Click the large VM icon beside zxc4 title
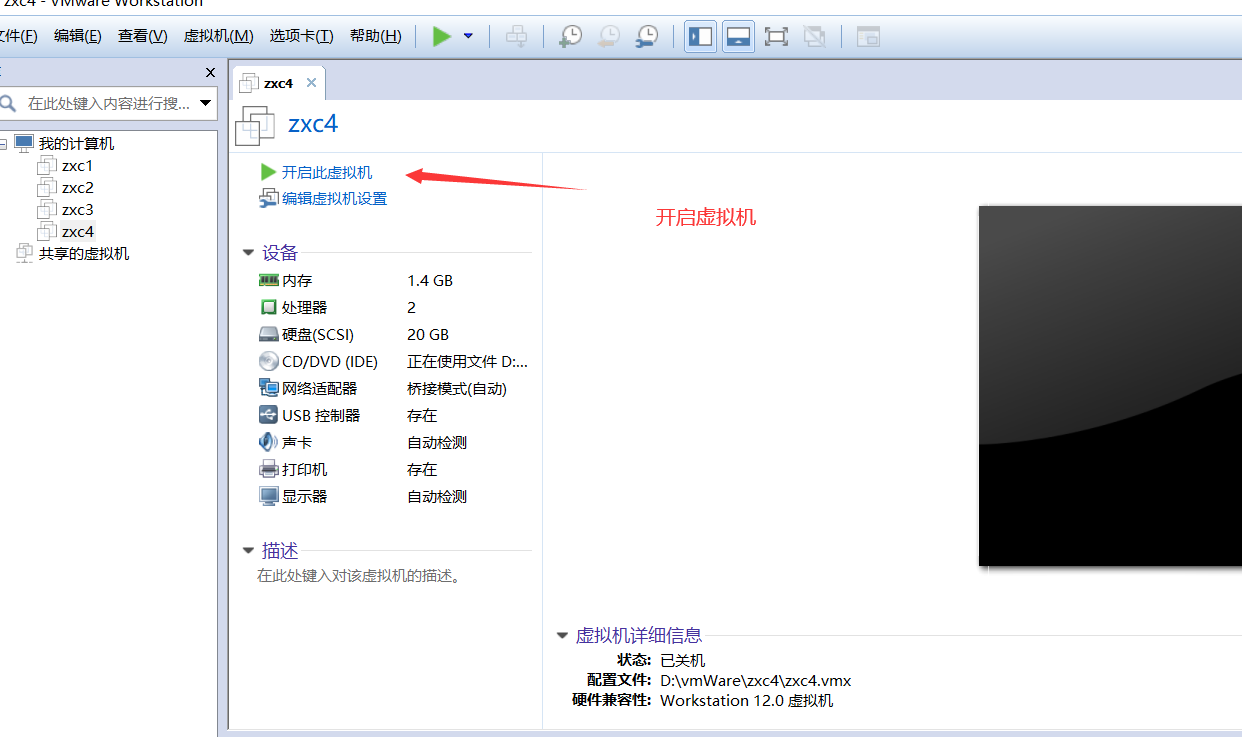1242x737 pixels. pos(254,126)
